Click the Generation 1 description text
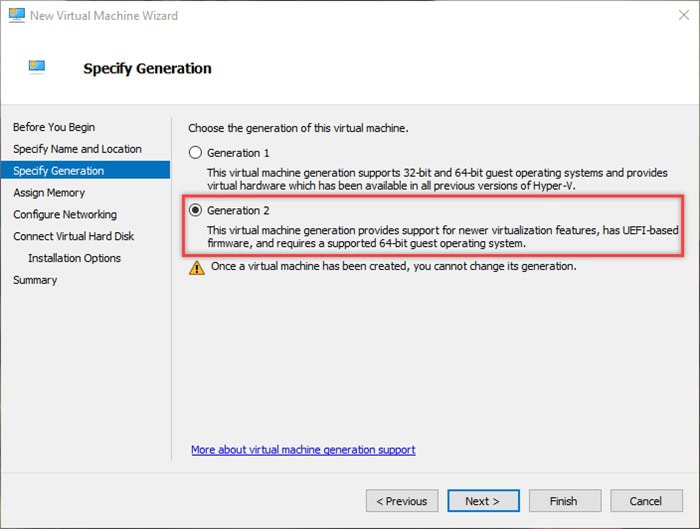This screenshot has width=700, height=529. pyautogui.click(x=437, y=180)
